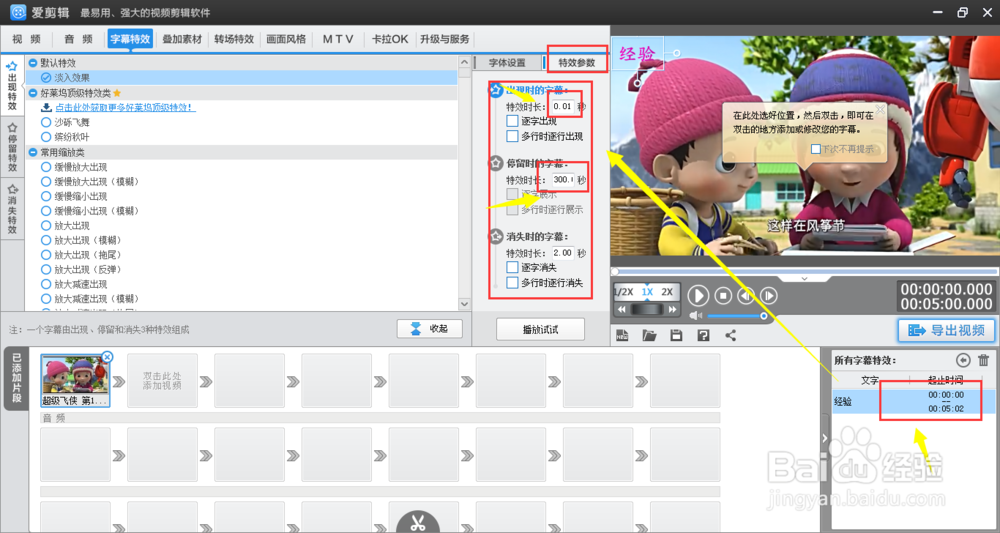The height and width of the screenshot is (533, 1000).
Task: Click the share icon
Action: tap(731, 335)
